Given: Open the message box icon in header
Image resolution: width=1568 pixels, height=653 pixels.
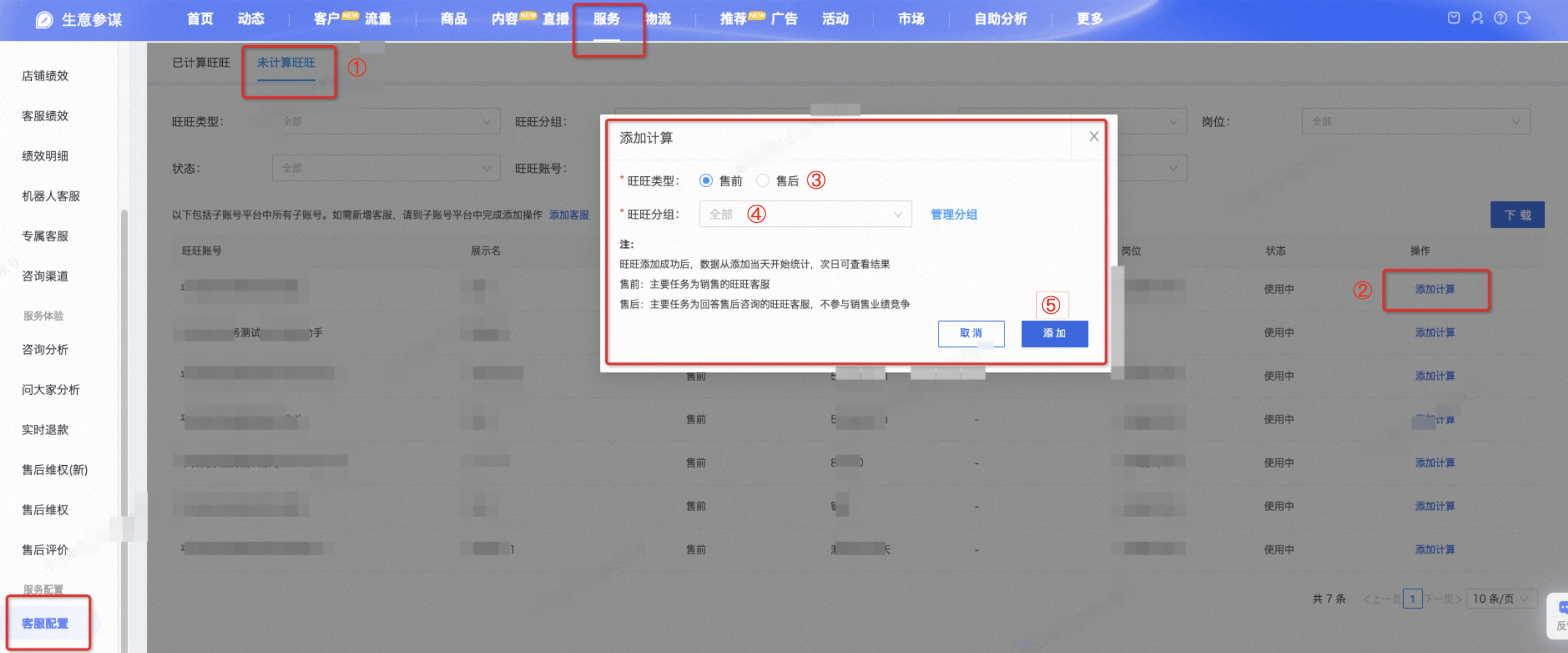Looking at the screenshot, I should (x=1453, y=18).
